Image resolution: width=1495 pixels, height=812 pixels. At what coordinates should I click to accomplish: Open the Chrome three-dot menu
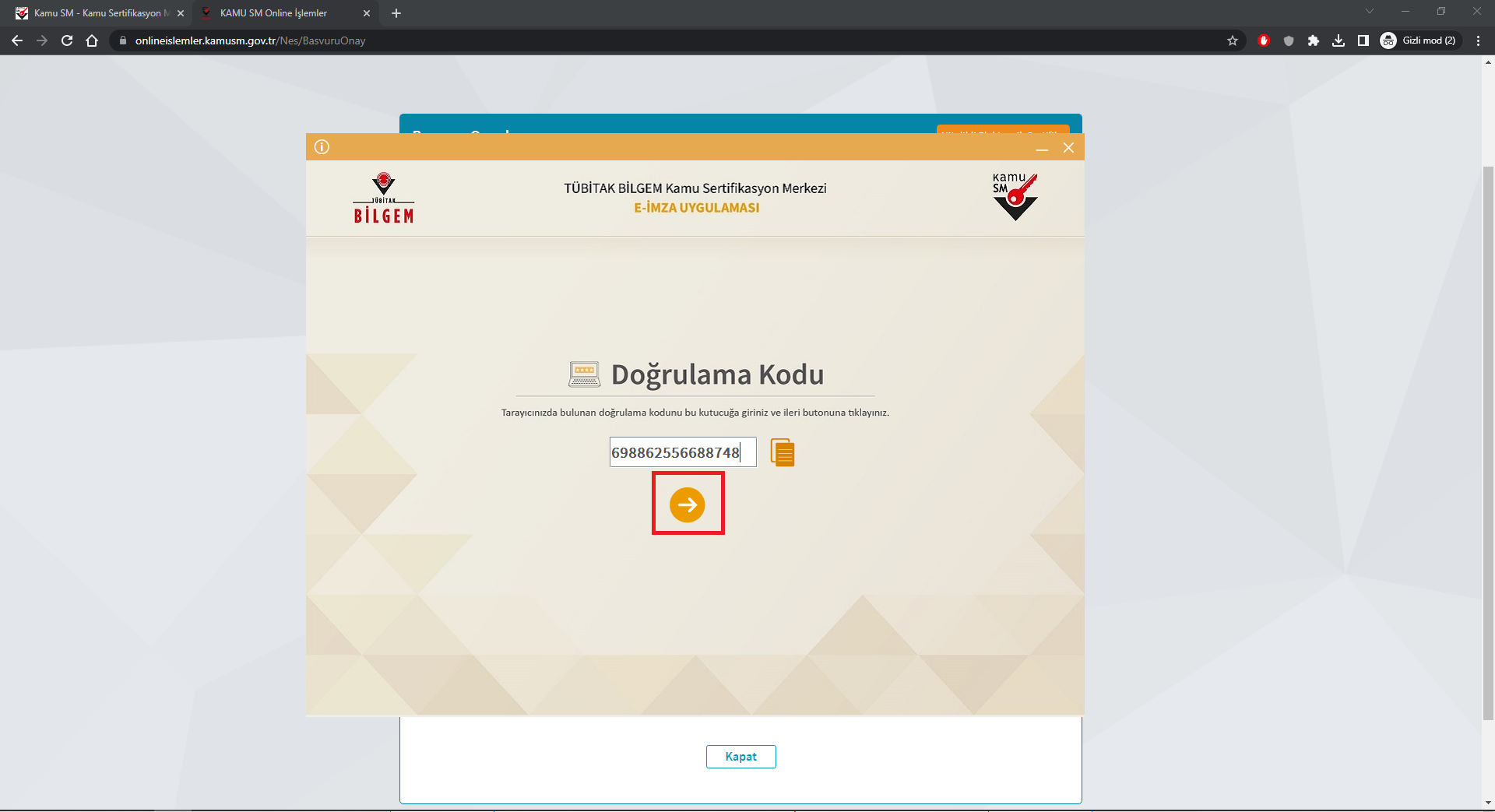tap(1478, 40)
